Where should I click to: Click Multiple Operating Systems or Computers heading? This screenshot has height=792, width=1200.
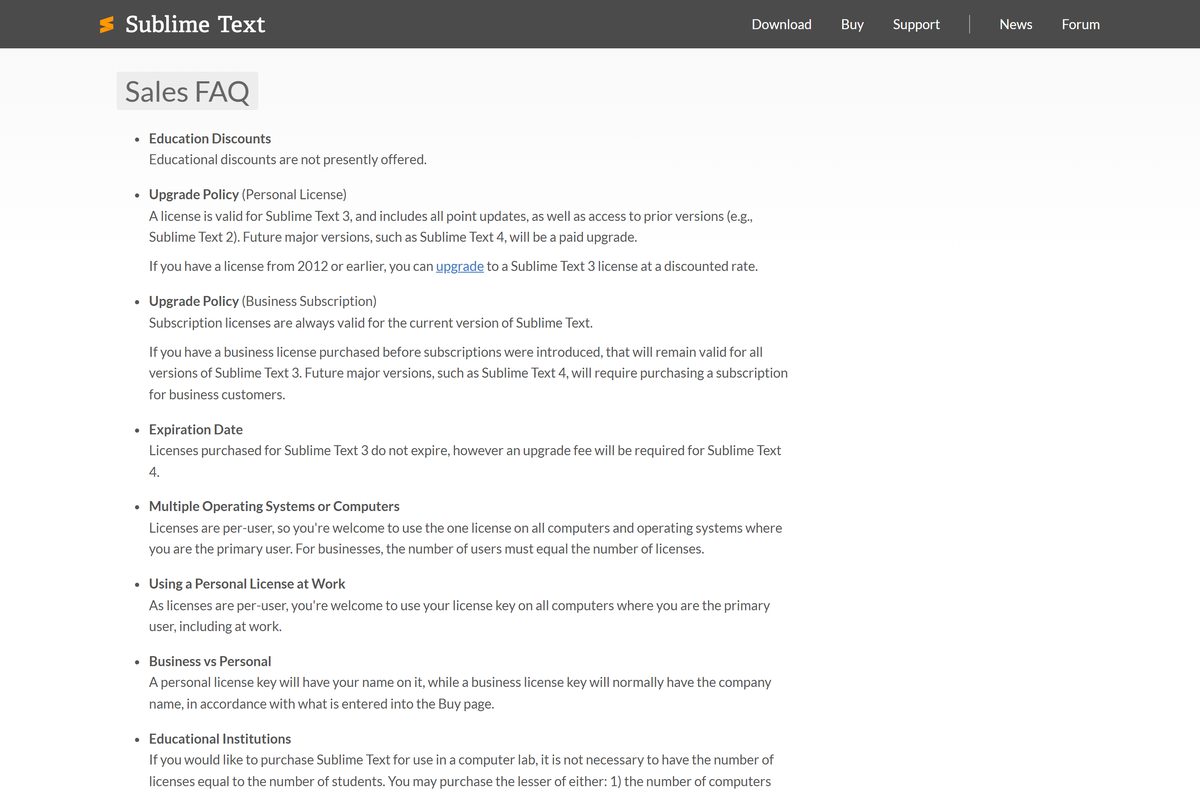click(274, 506)
